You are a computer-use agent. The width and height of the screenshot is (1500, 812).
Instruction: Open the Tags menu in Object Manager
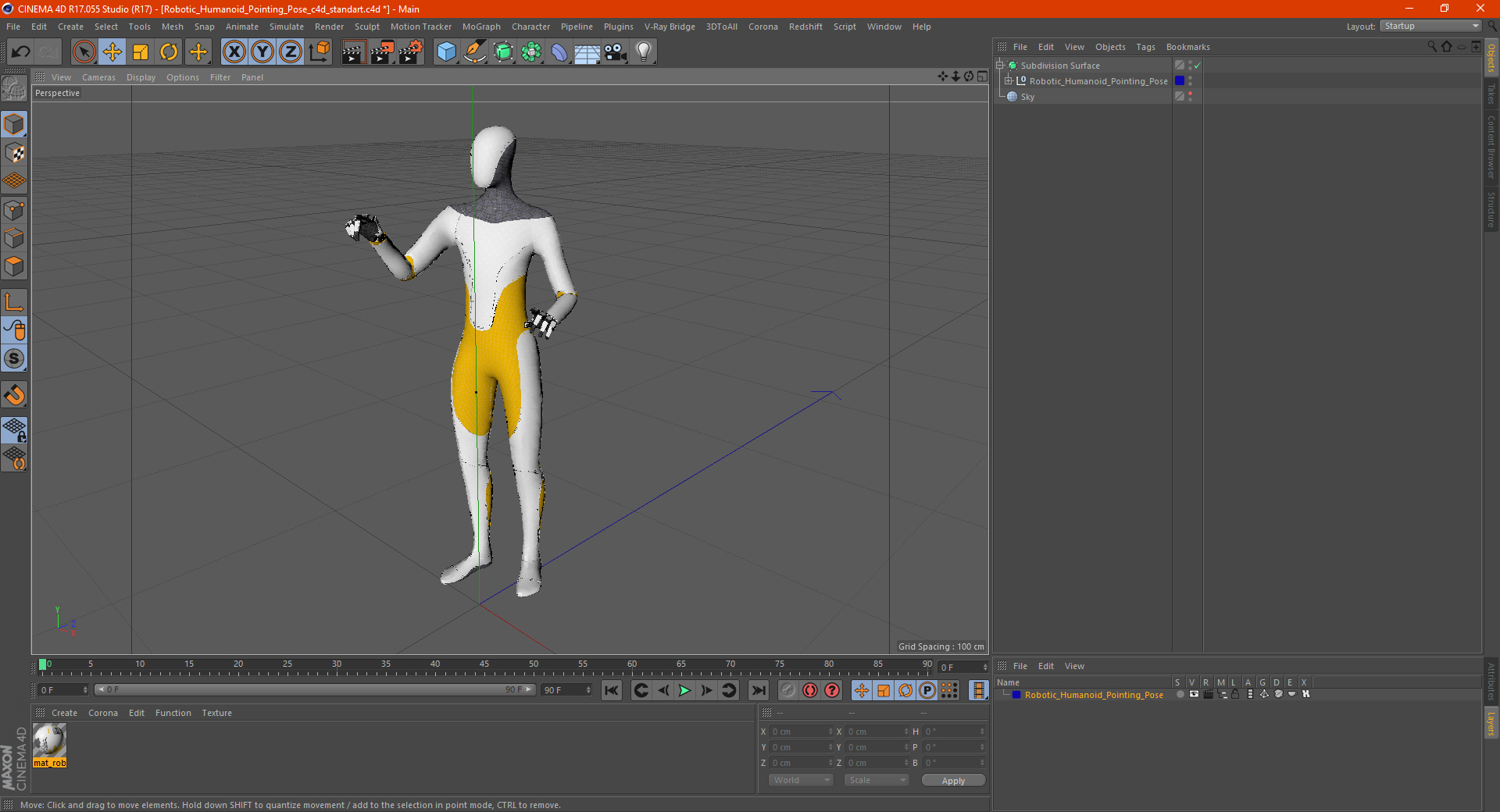[x=1145, y=47]
